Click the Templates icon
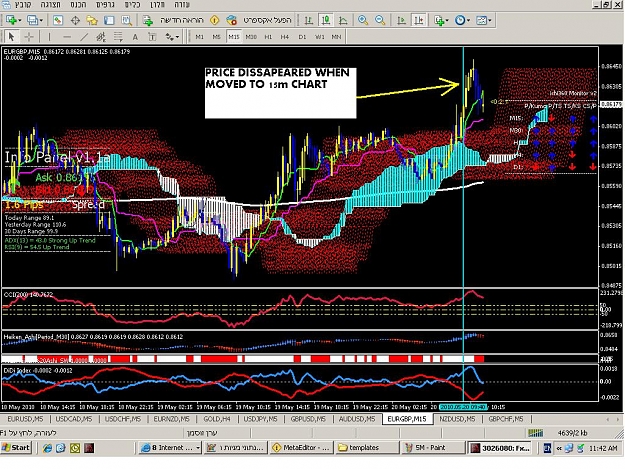The height and width of the screenshot is (469, 625). (x=482, y=20)
